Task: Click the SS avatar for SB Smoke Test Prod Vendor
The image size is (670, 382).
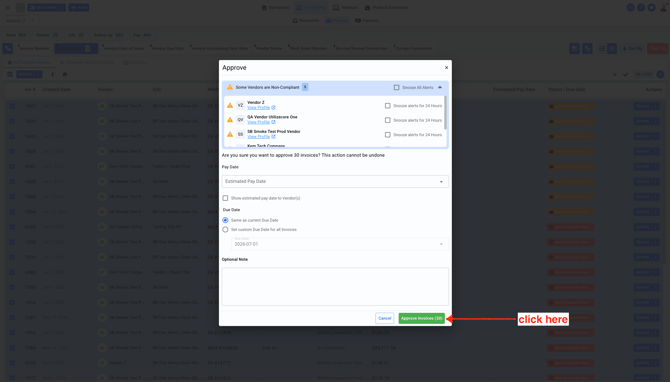Action: click(x=240, y=134)
